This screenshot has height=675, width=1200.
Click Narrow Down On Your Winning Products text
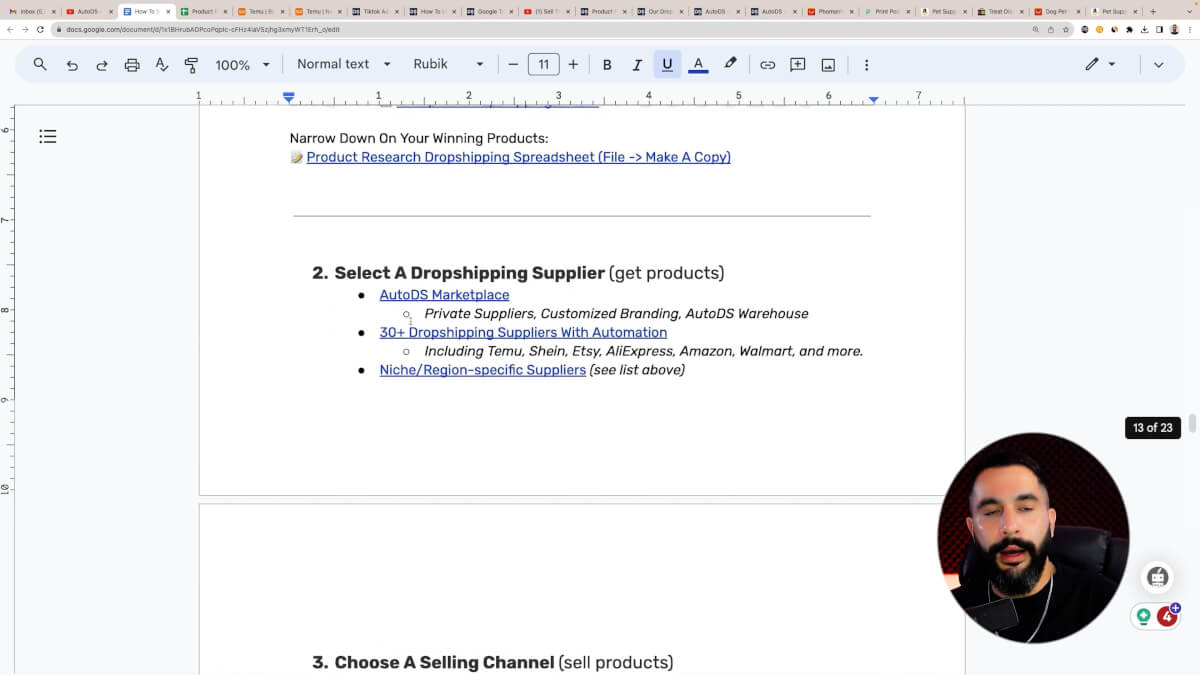coord(419,138)
